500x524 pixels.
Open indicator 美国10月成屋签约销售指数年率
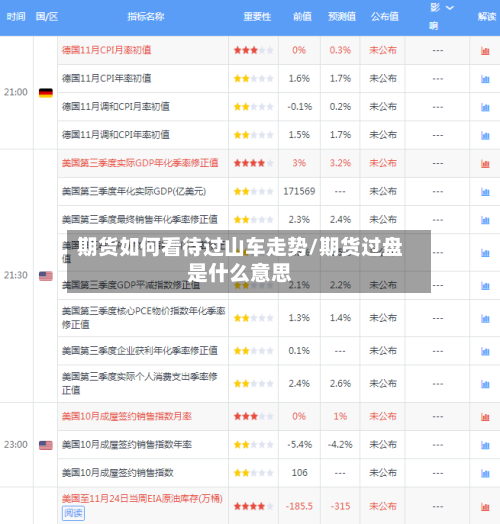[127, 445]
